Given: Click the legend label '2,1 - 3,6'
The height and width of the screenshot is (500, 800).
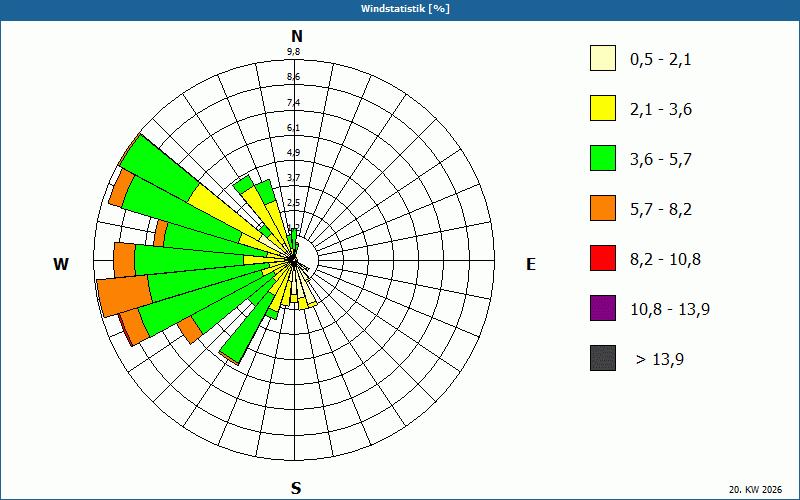Looking at the screenshot, I should click(661, 110).
